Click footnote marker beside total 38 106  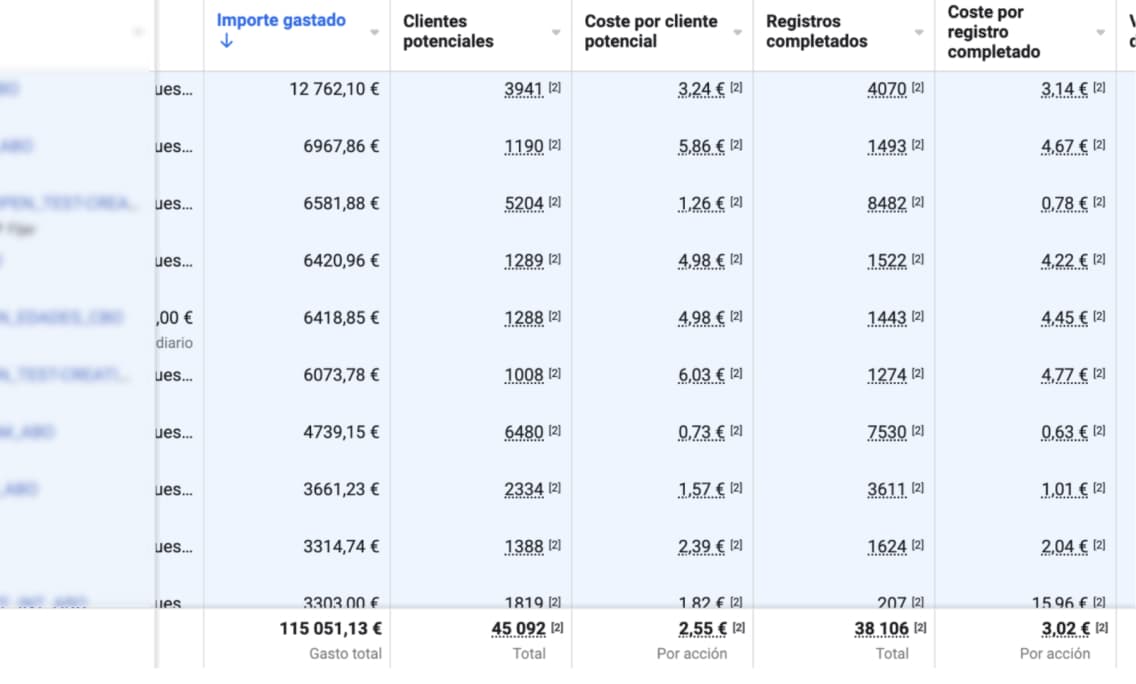coord(920,628)
